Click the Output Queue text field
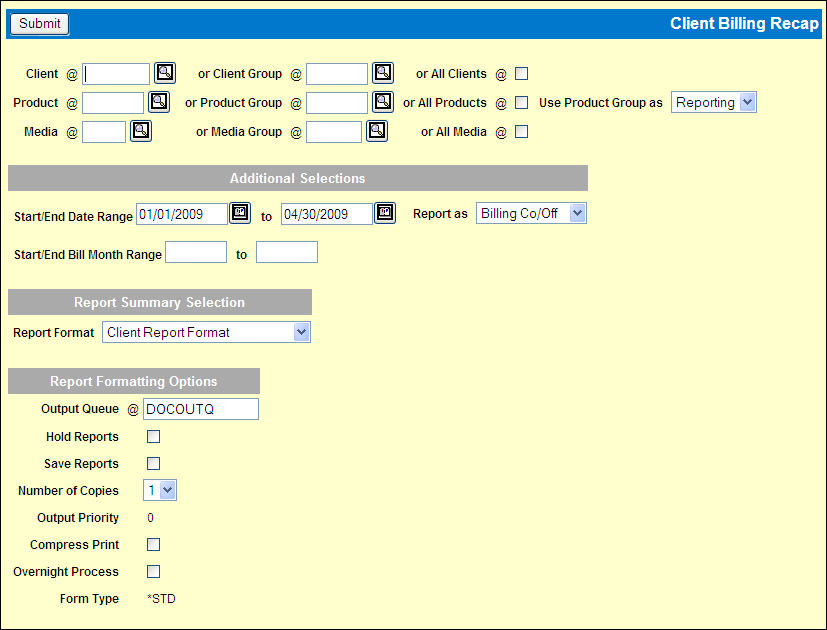The image size is (827, 630). 201,409
